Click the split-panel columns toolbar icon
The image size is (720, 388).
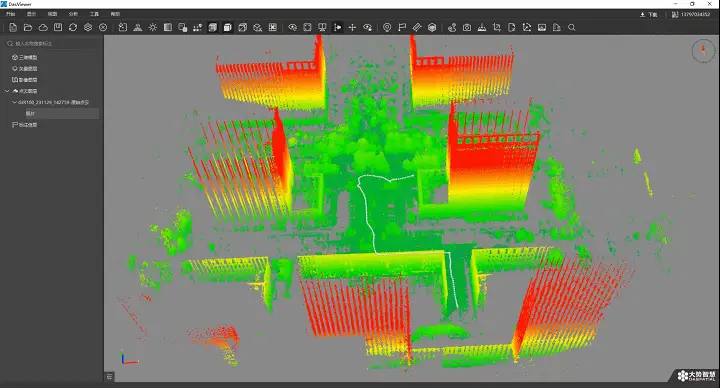(x=168, y=28)
